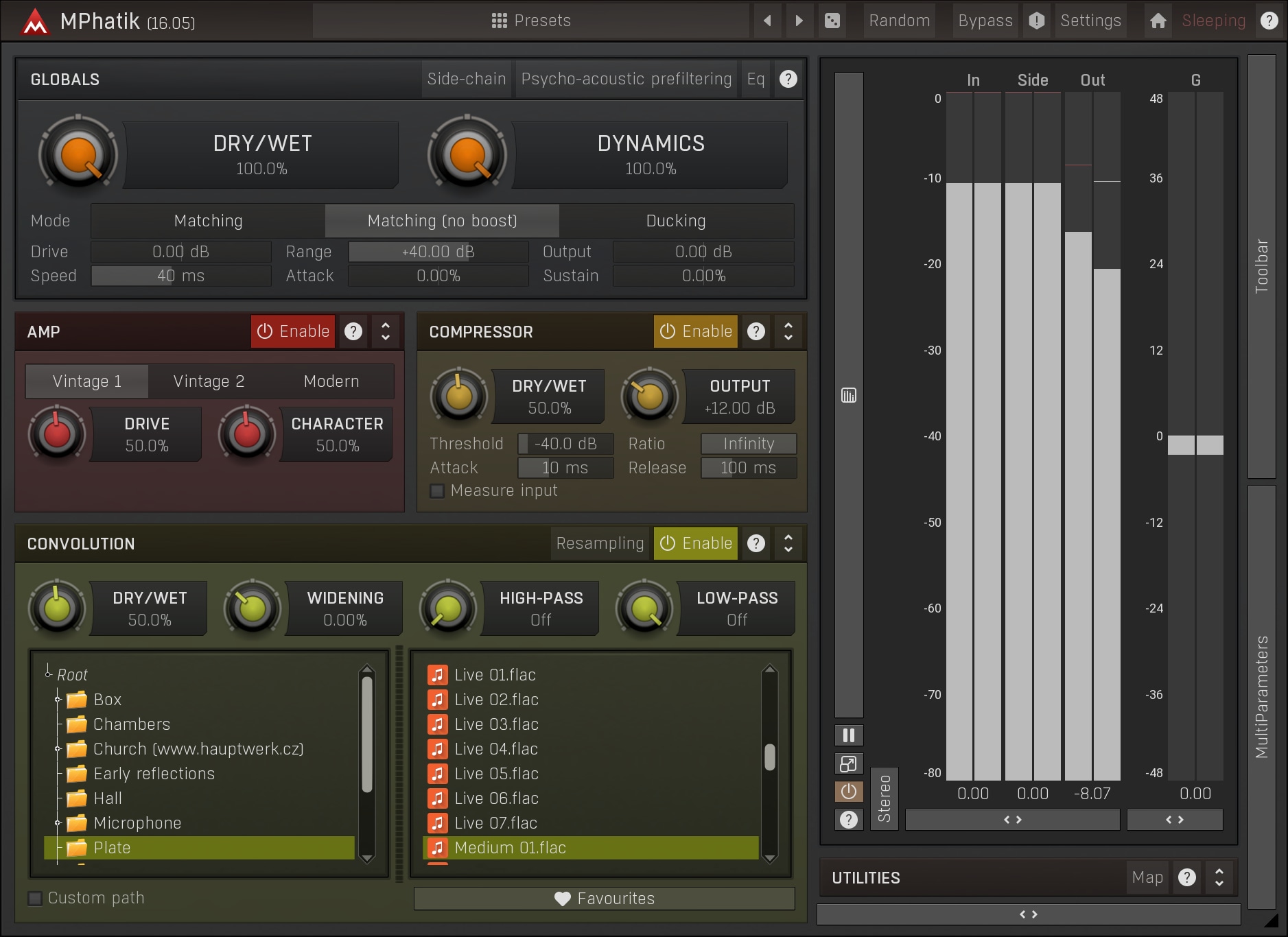This screenshot has width=1288, height=937.
Task: Click the Amp Character red knob
Action: (x=247, y=434)
